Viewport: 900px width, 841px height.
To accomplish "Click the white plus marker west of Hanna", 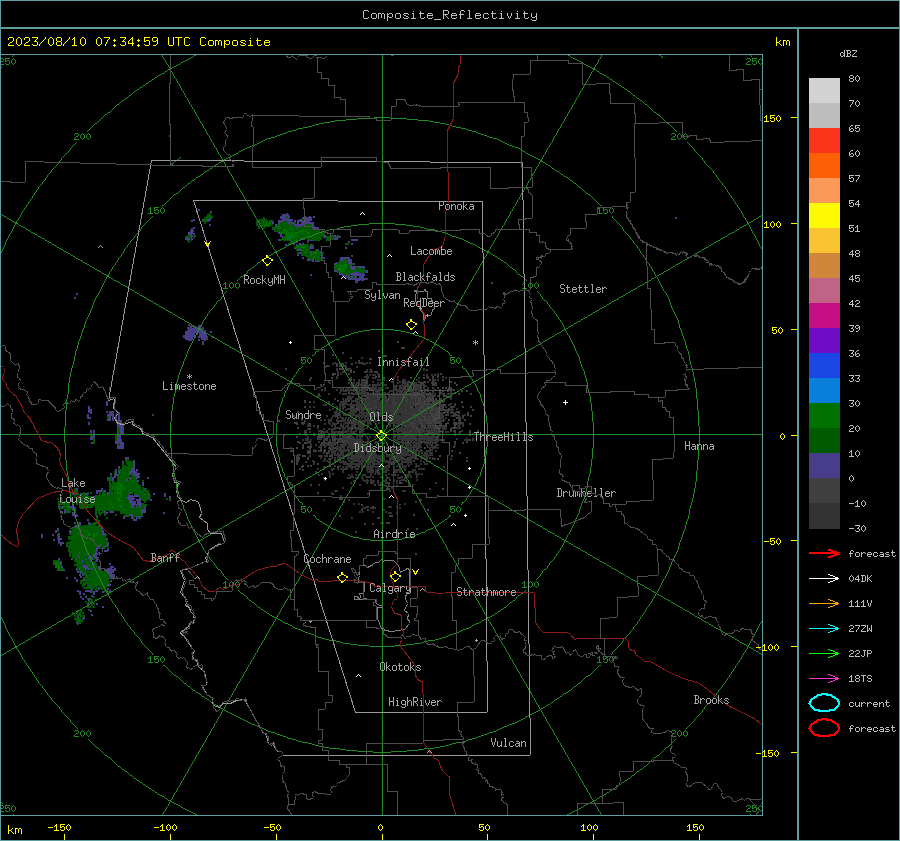I will click(x=565, y=402).
